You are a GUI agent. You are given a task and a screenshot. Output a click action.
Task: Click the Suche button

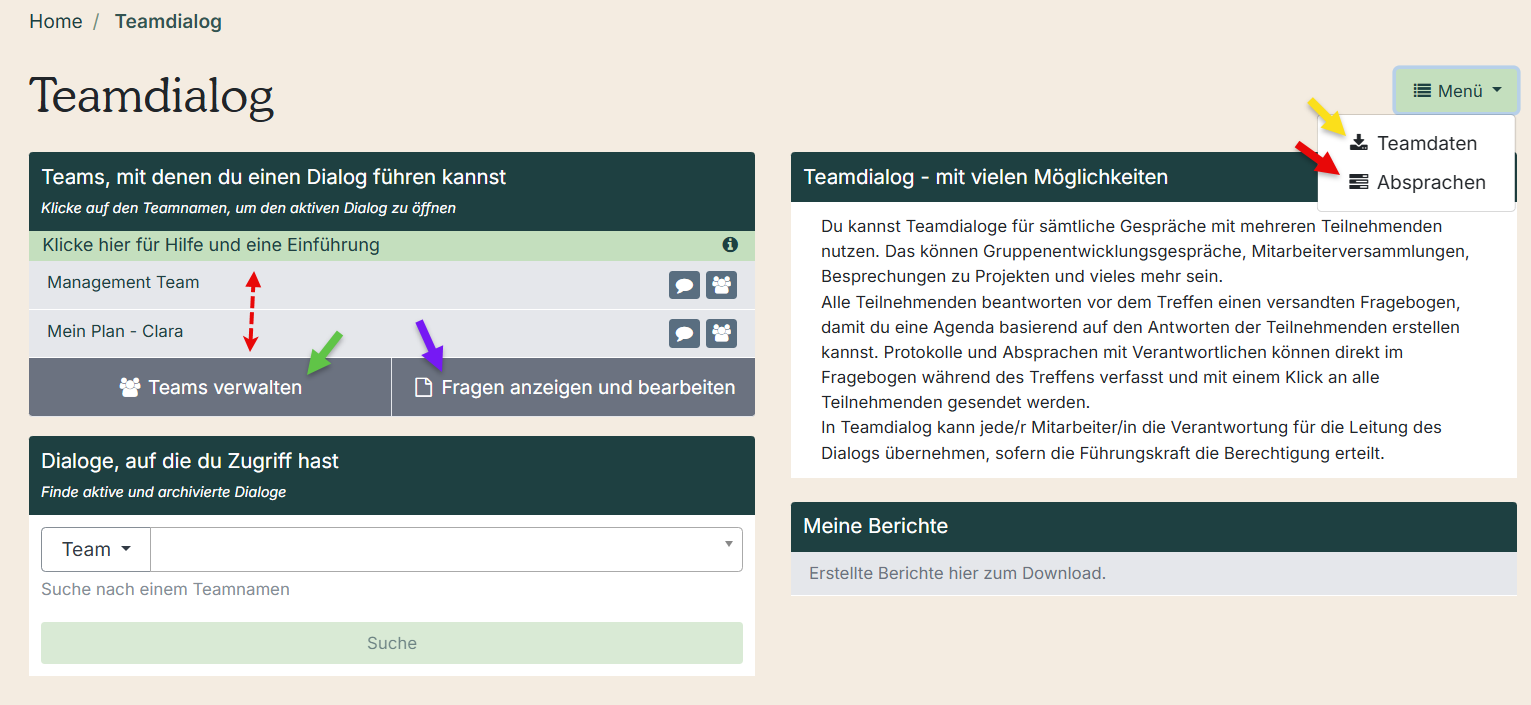click(392, 643)
